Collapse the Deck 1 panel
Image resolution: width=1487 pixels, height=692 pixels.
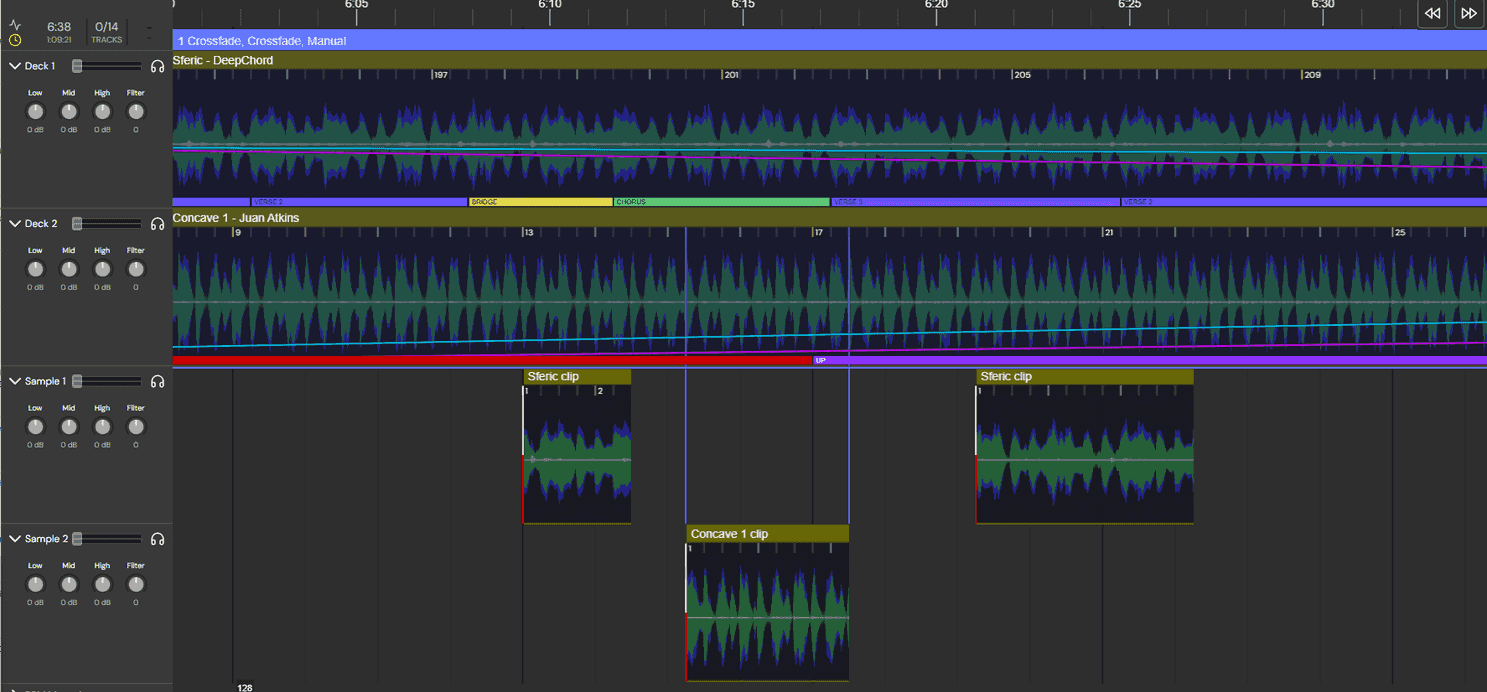pyautogui.click(x=12, y=65)
